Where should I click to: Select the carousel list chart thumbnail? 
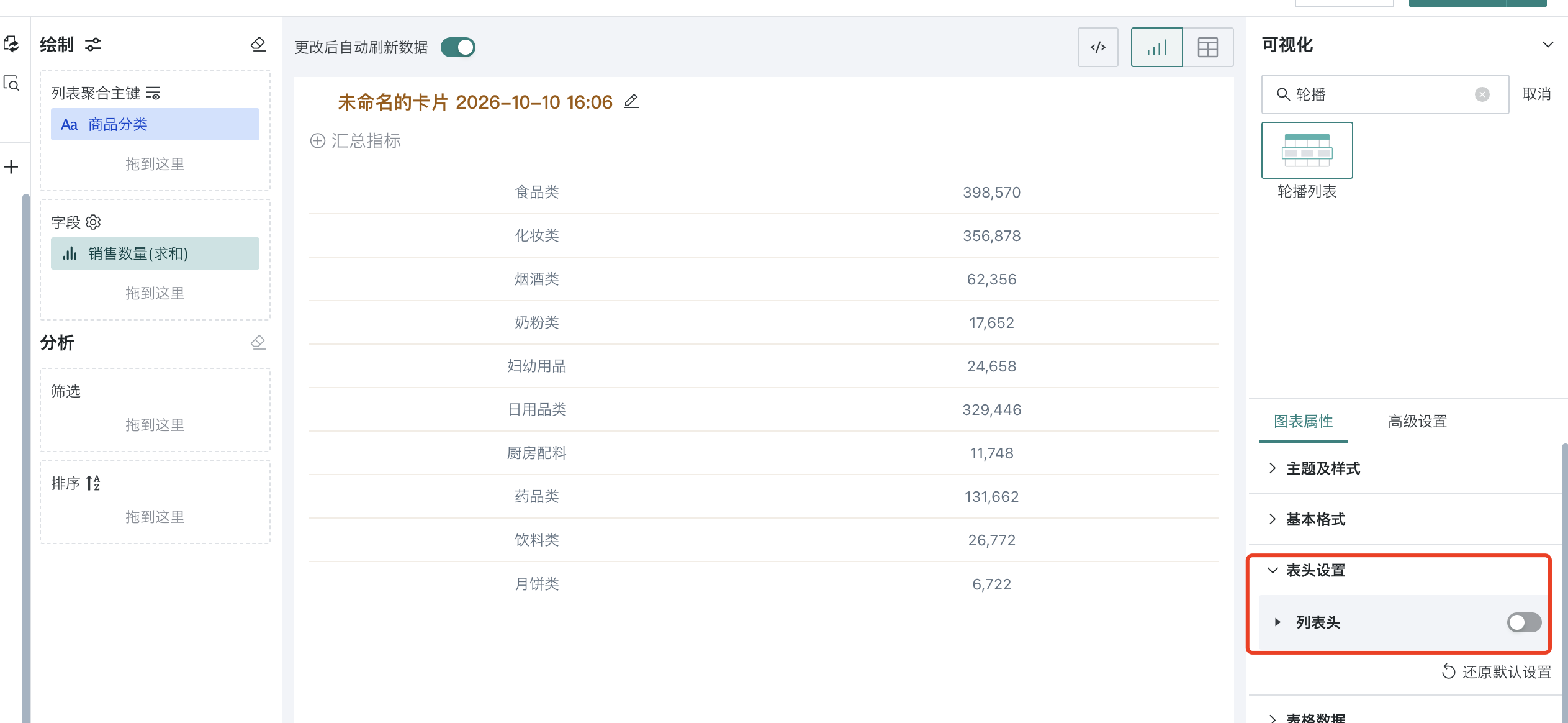(1307, 150)
